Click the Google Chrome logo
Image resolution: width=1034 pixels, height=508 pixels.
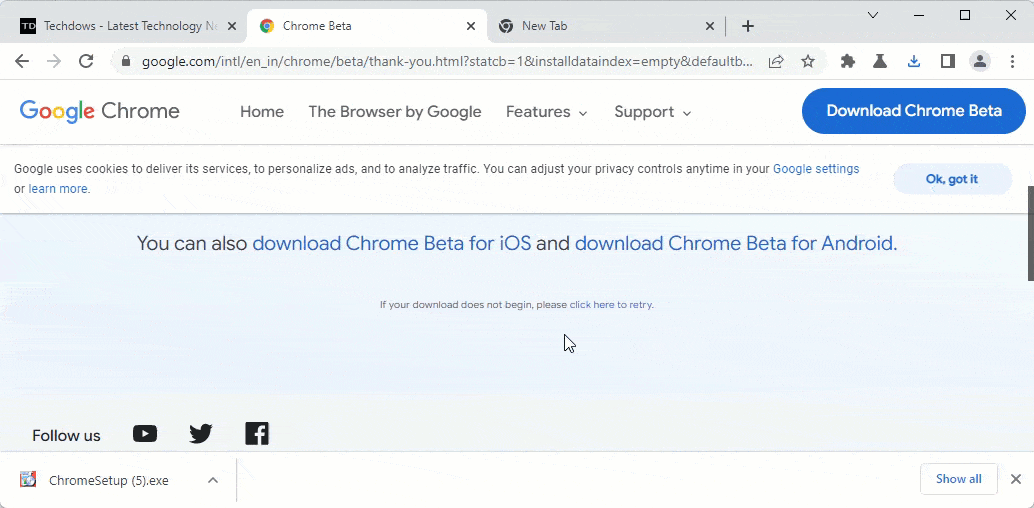coord(100,111)
